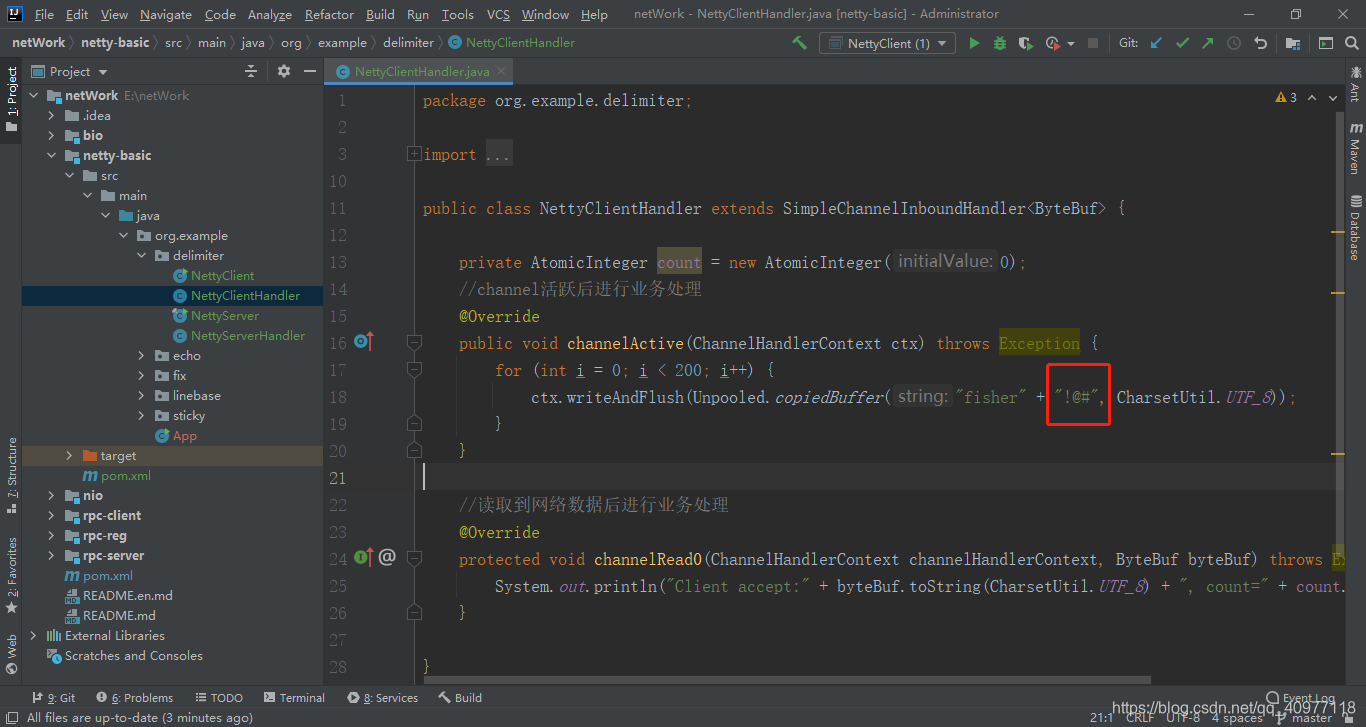Toggle the Terminal tool window
The image size is (1366, 727).
(x=294, y=698)
